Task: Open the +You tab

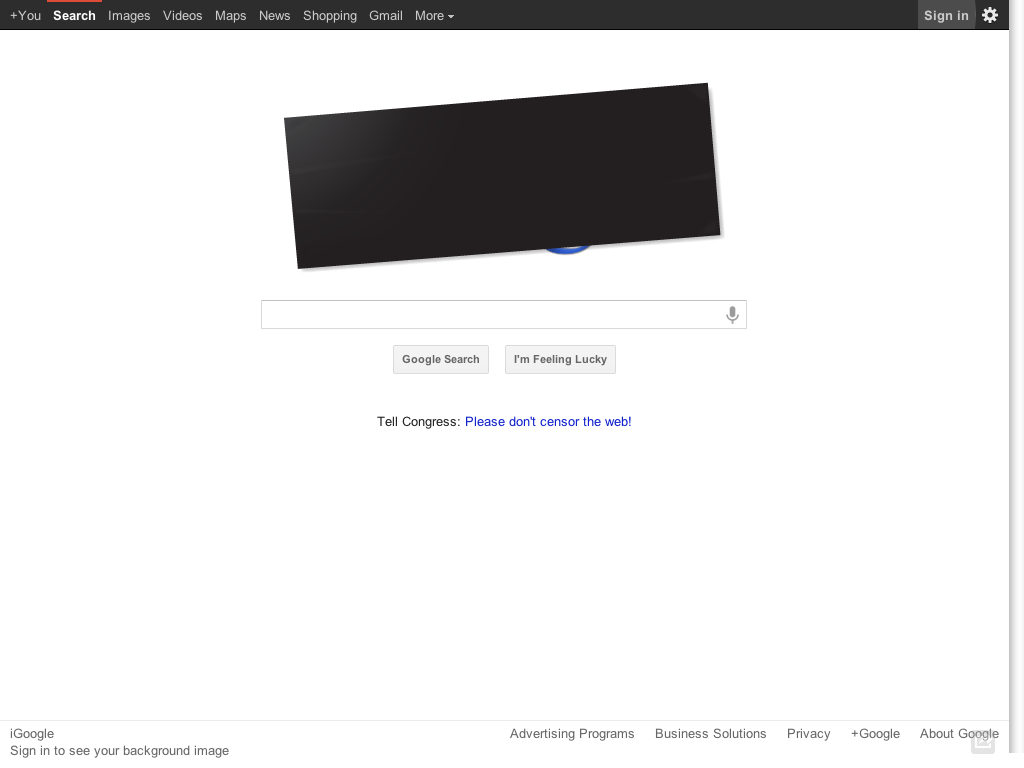Action: (25, 15)
